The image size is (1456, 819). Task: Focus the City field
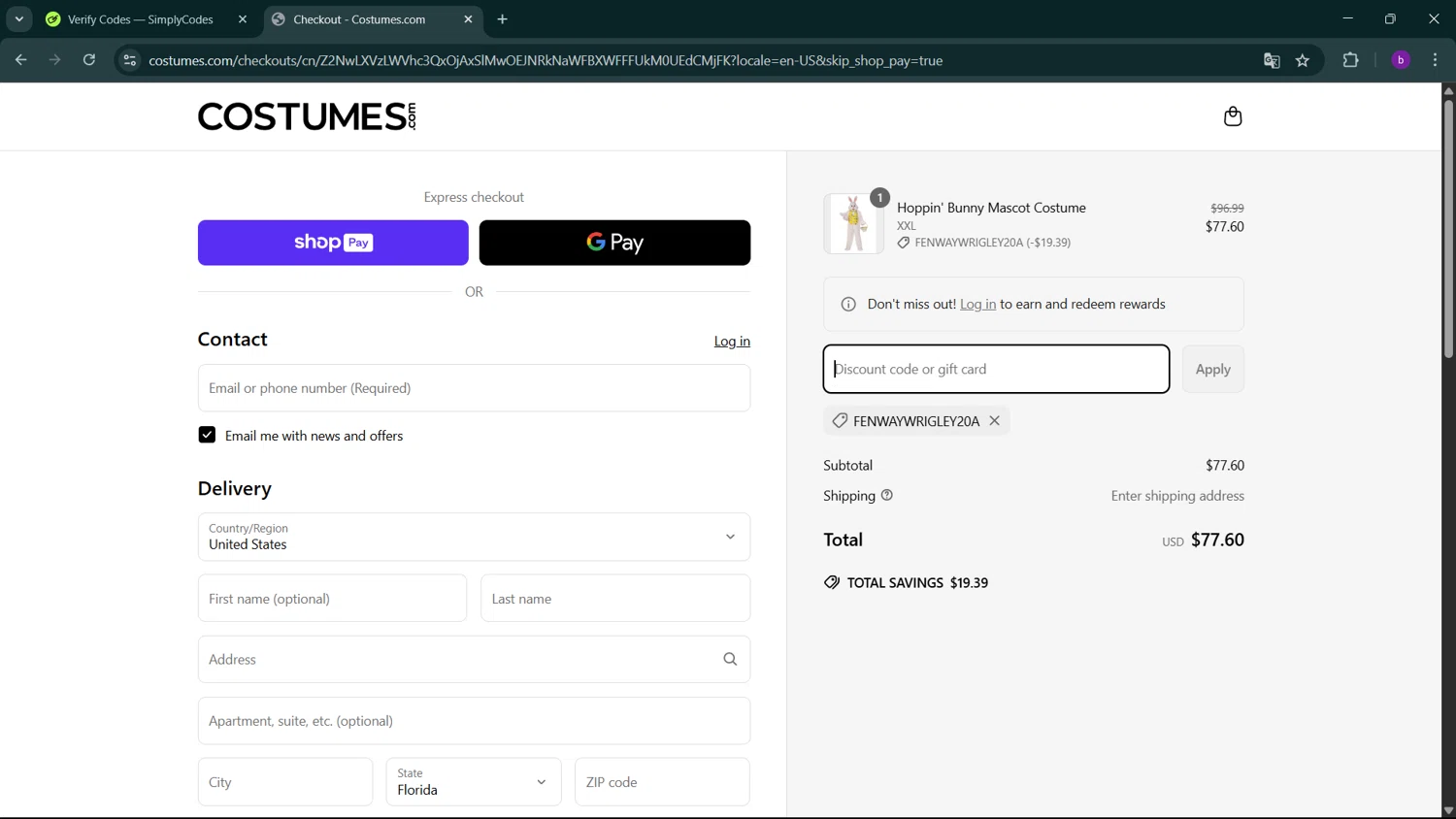(285, 782)
